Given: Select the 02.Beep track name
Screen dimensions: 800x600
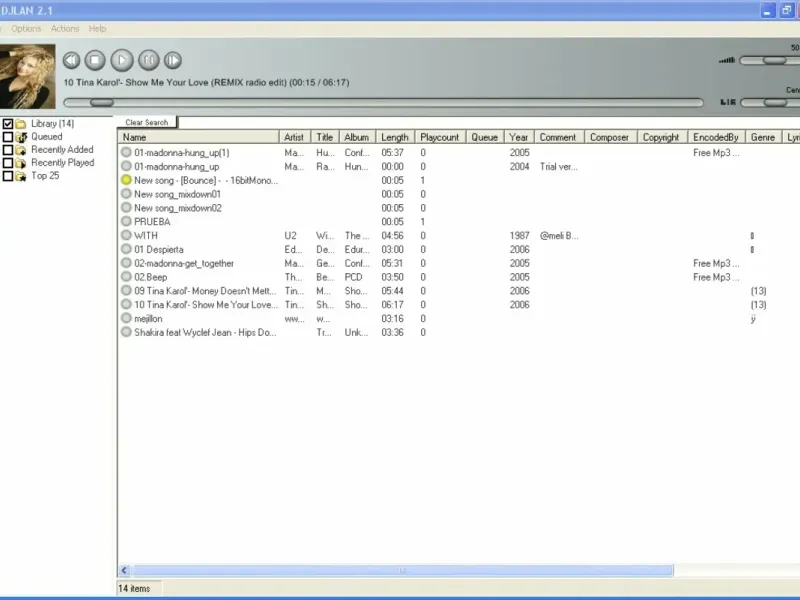Looking at the screenshot, I should (x=151, y=277).
